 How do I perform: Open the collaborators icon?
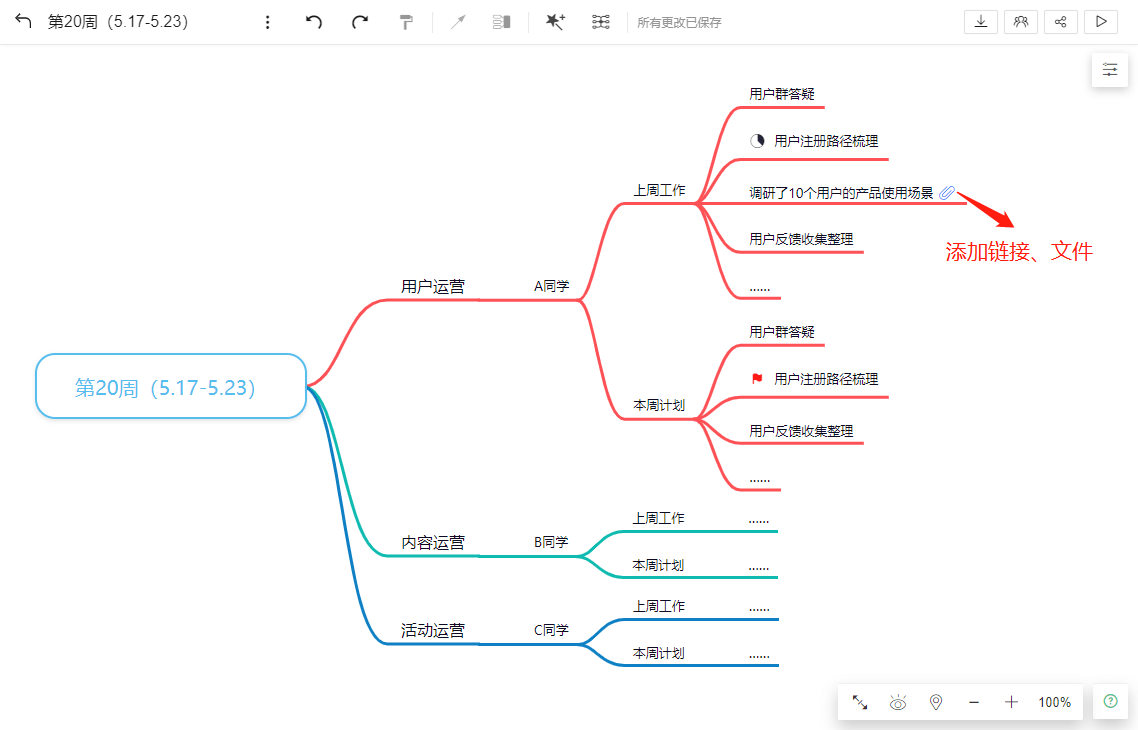(1020, 22)
